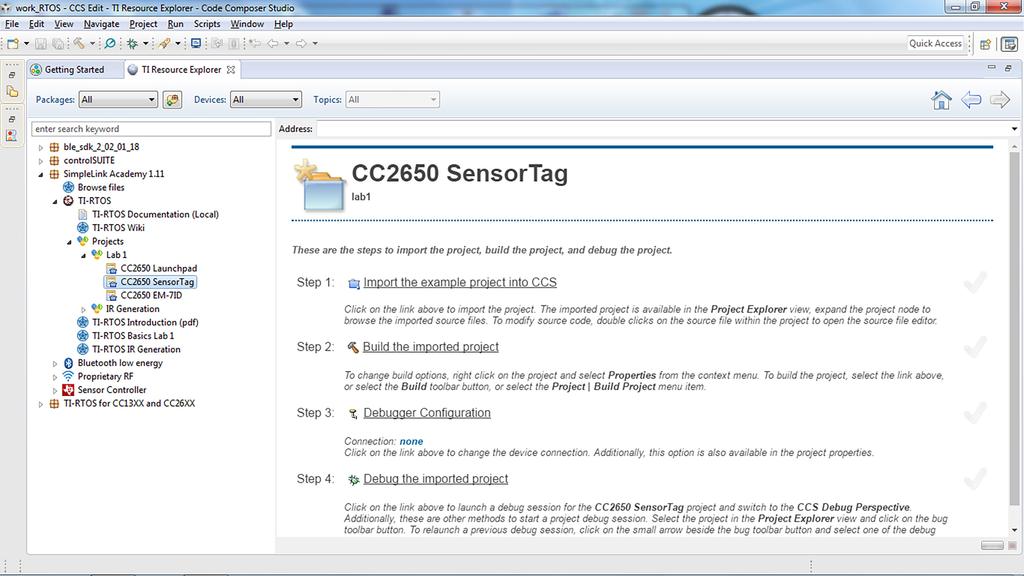1024x576 pixels.
Task: Click the magnifier search toolbar icon
Action: [110, 43]
